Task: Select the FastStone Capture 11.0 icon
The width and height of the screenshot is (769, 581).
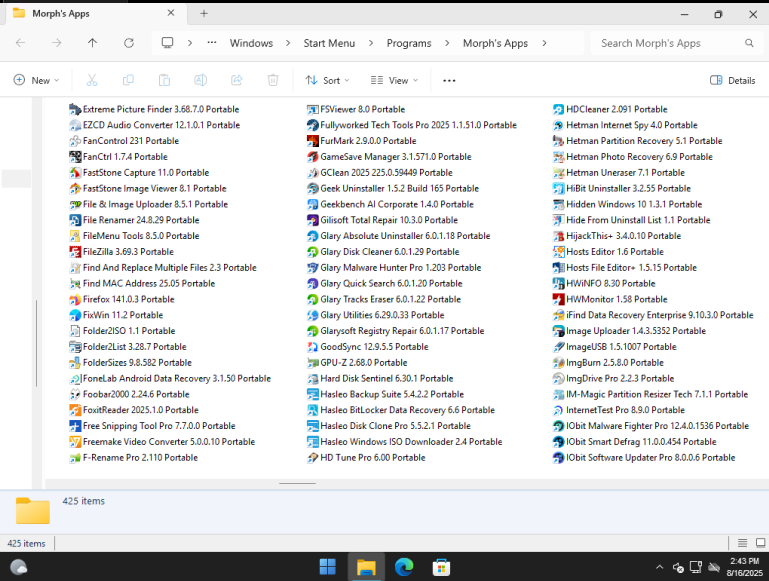Action: 75,173
